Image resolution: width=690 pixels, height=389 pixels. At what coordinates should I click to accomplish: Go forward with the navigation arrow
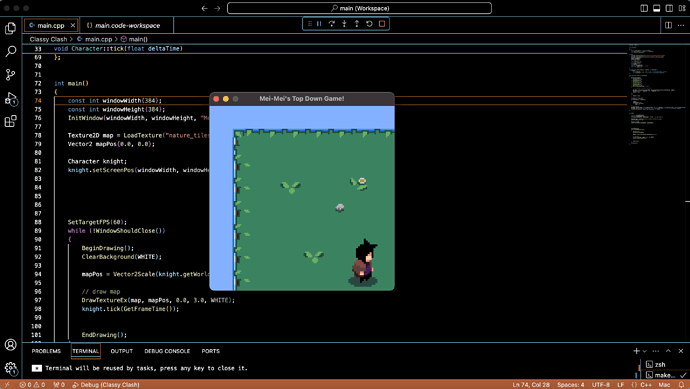point(217,8)
